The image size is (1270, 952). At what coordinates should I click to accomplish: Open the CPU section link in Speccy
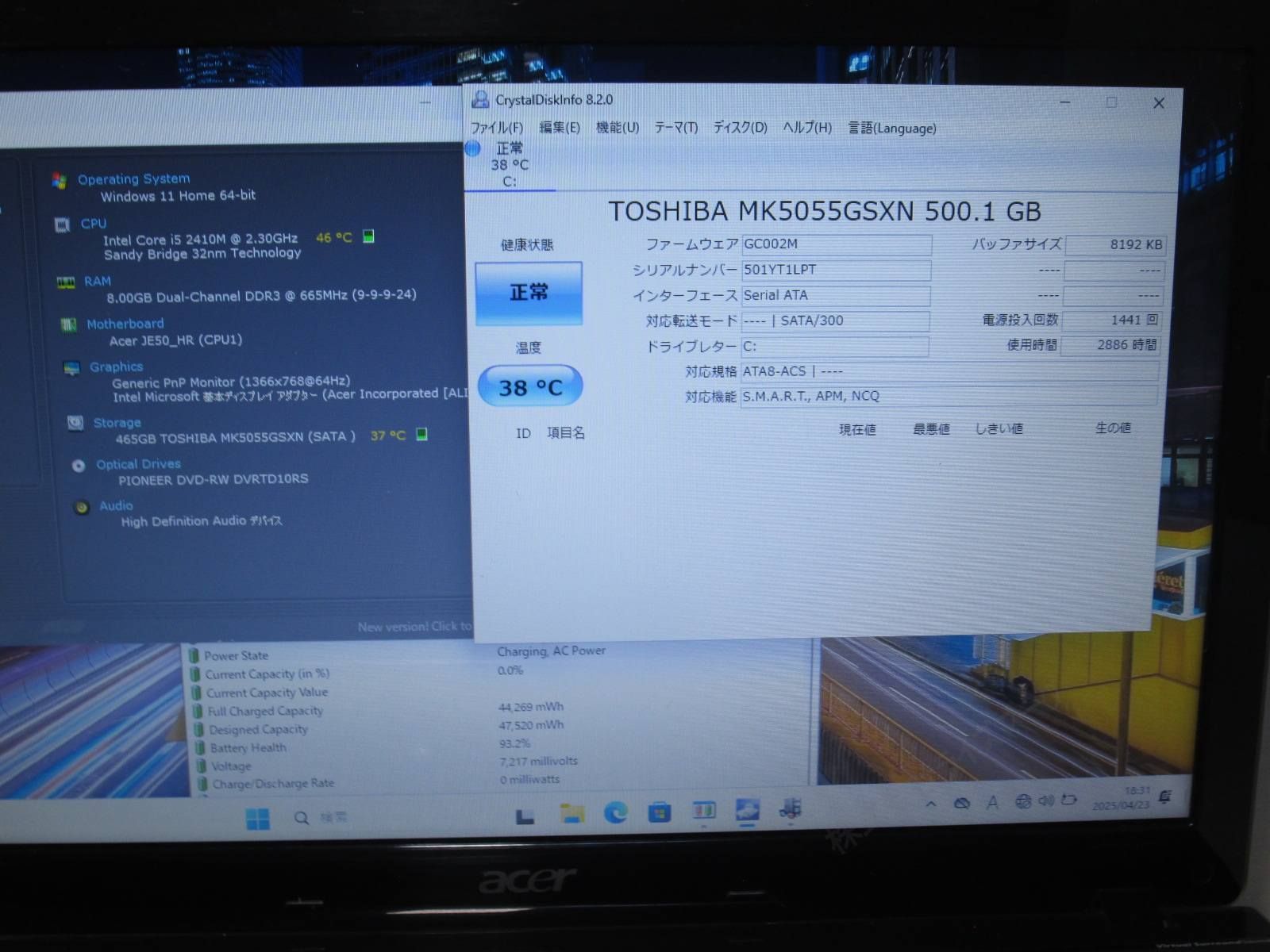pyautogui.click(x=94, y=224)
